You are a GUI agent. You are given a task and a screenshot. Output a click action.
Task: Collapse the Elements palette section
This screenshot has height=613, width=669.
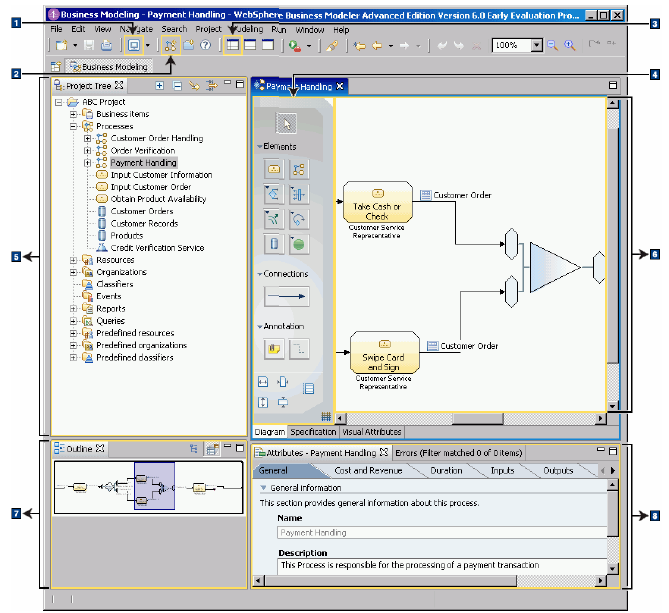[259, 146]
